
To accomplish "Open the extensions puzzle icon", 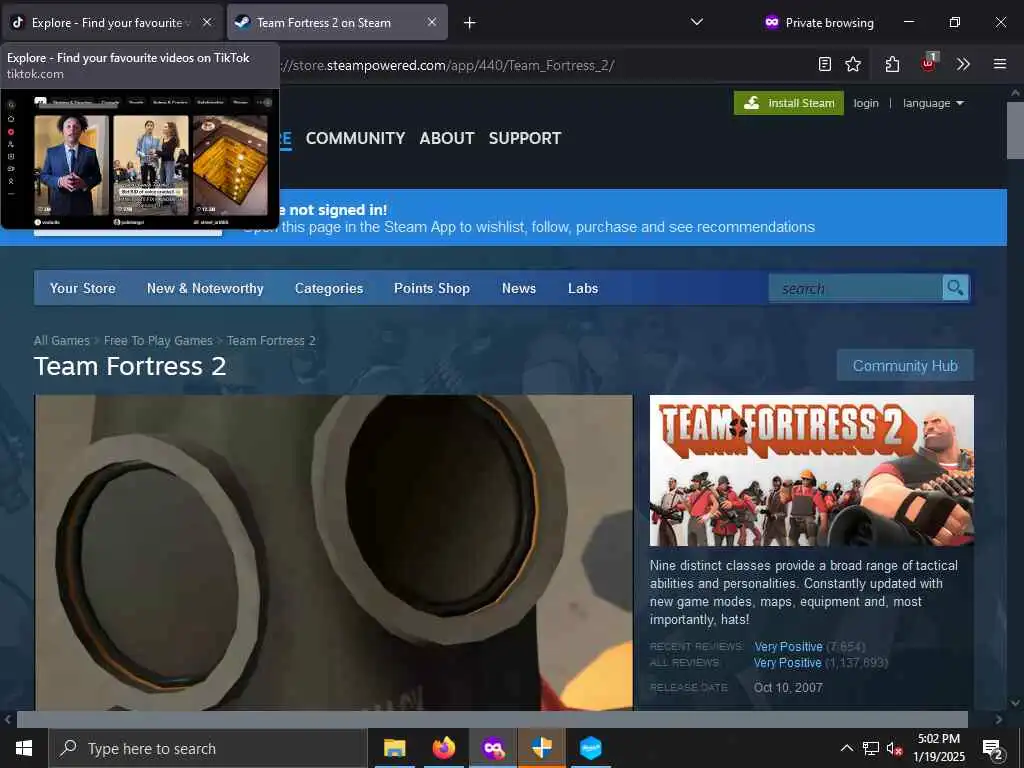I will (892, 64).
